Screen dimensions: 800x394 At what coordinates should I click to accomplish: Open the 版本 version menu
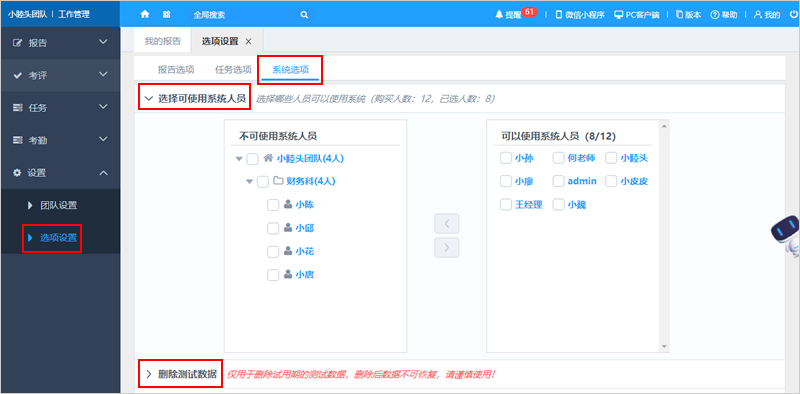688,15
